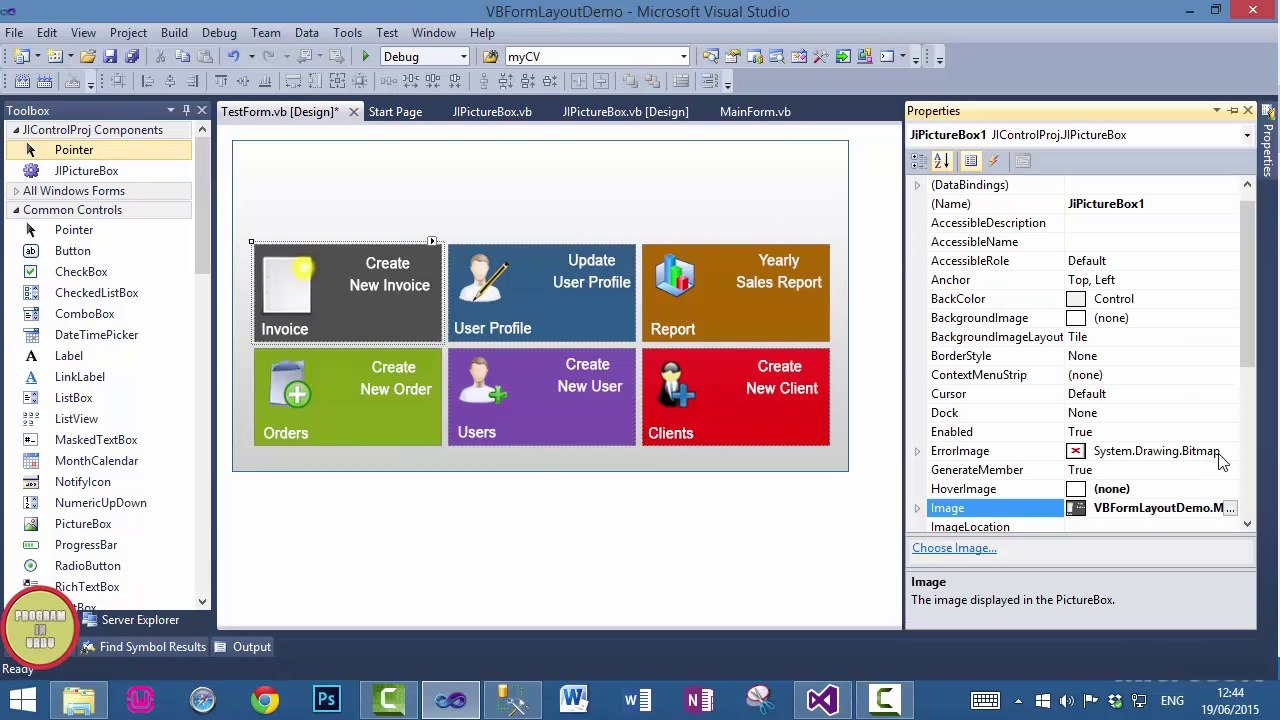Click the Save All icon in the toolbar

click(131, 57)
